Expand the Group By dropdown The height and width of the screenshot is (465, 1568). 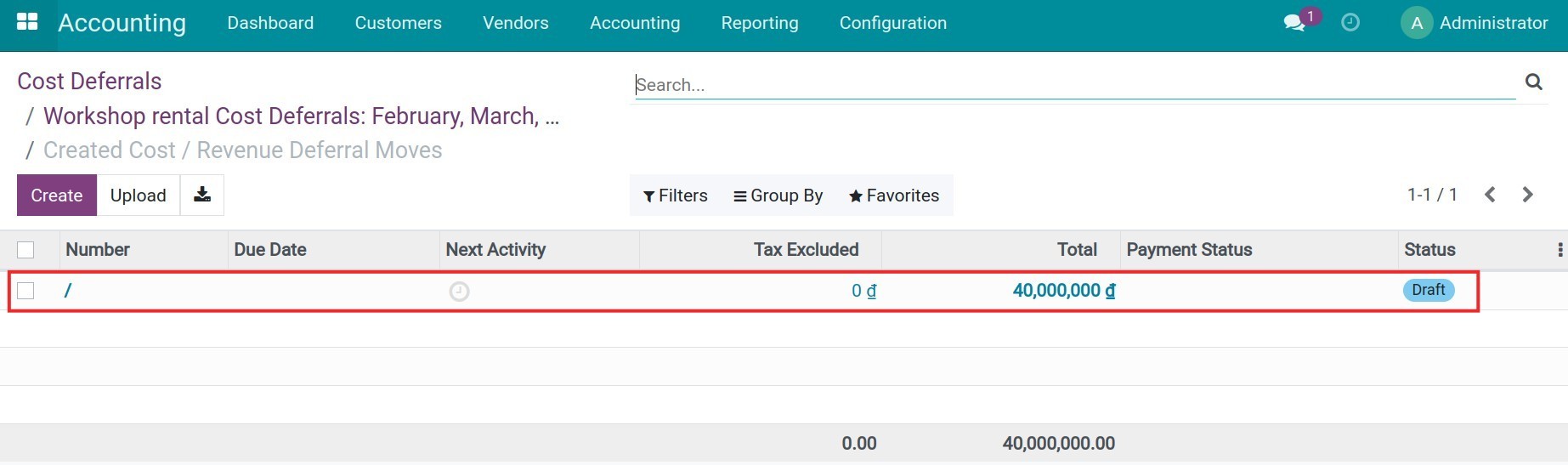click(x=778, y=196)
